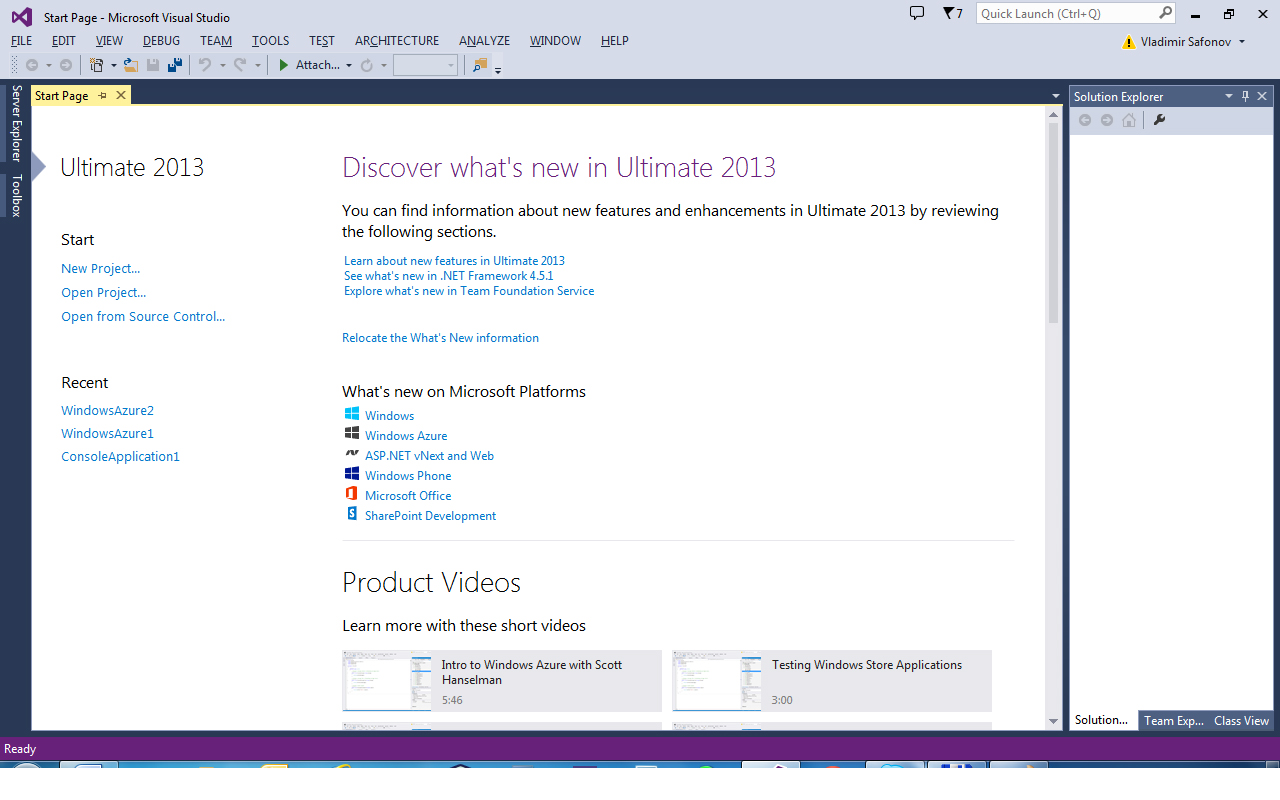Click the Forward arrow in Solution Explorer
The image size is (1280, 800).
coord(1107,120)
